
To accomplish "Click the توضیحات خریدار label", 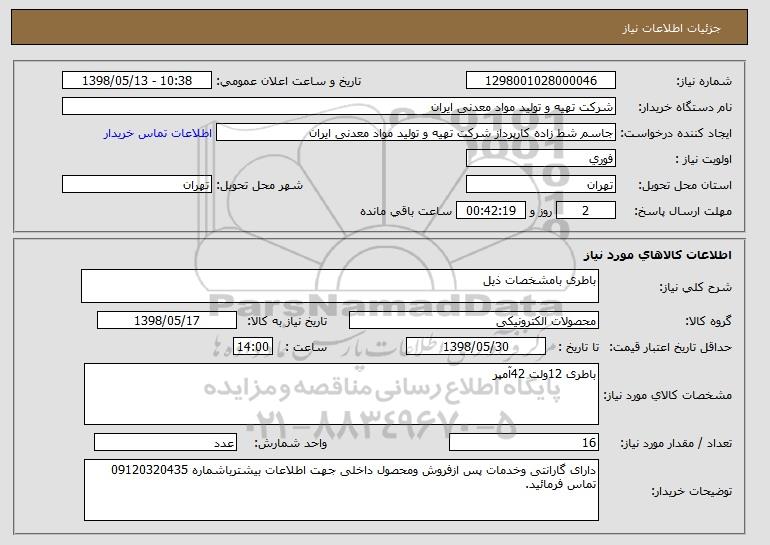I will coord(691,491).
